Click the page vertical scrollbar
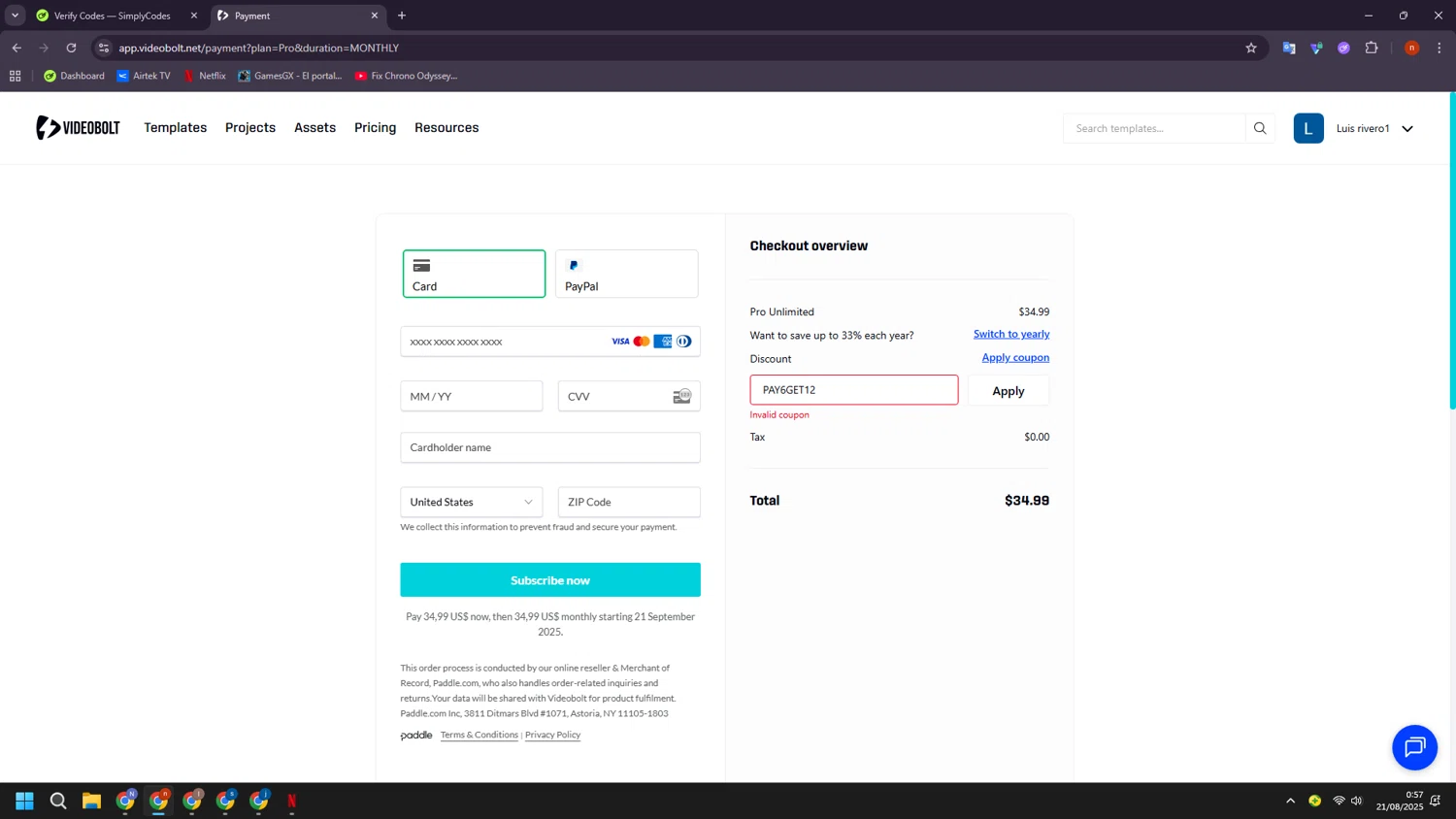 pyautogui.click(x=1452, y=250)
